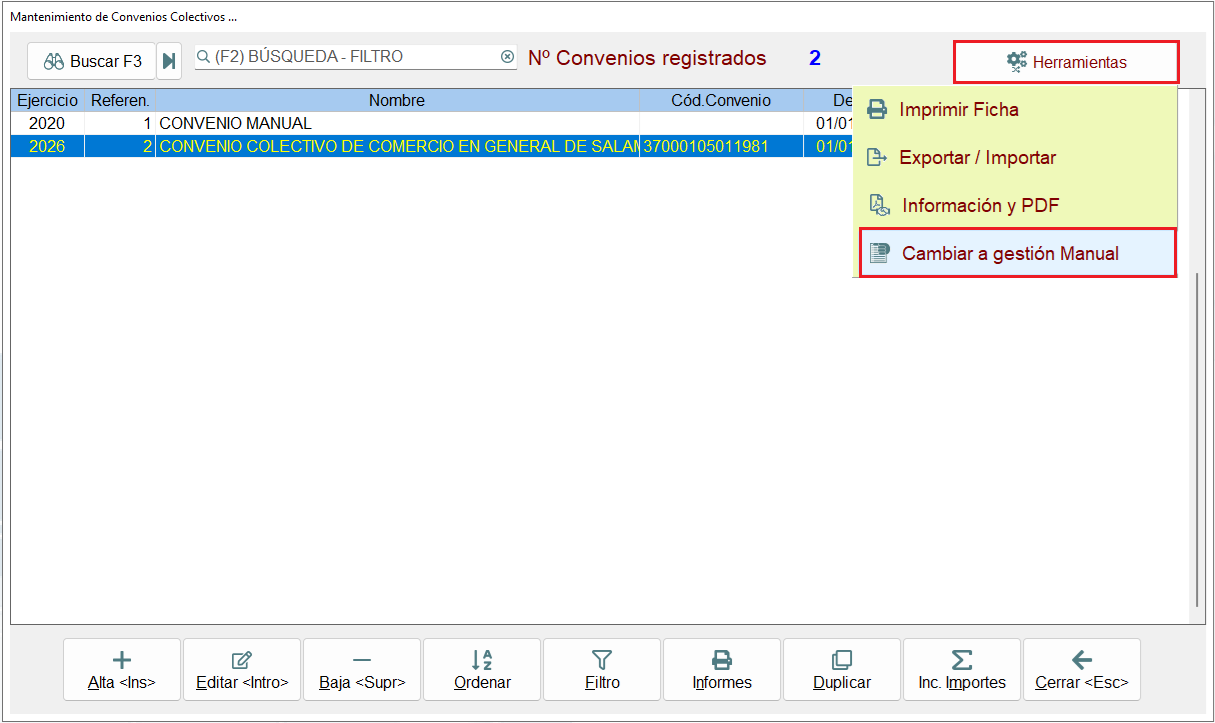The image size is (1215, 723).
Task: Click the skip-to-next arrow beside Buscar
Action: [169, 61]
